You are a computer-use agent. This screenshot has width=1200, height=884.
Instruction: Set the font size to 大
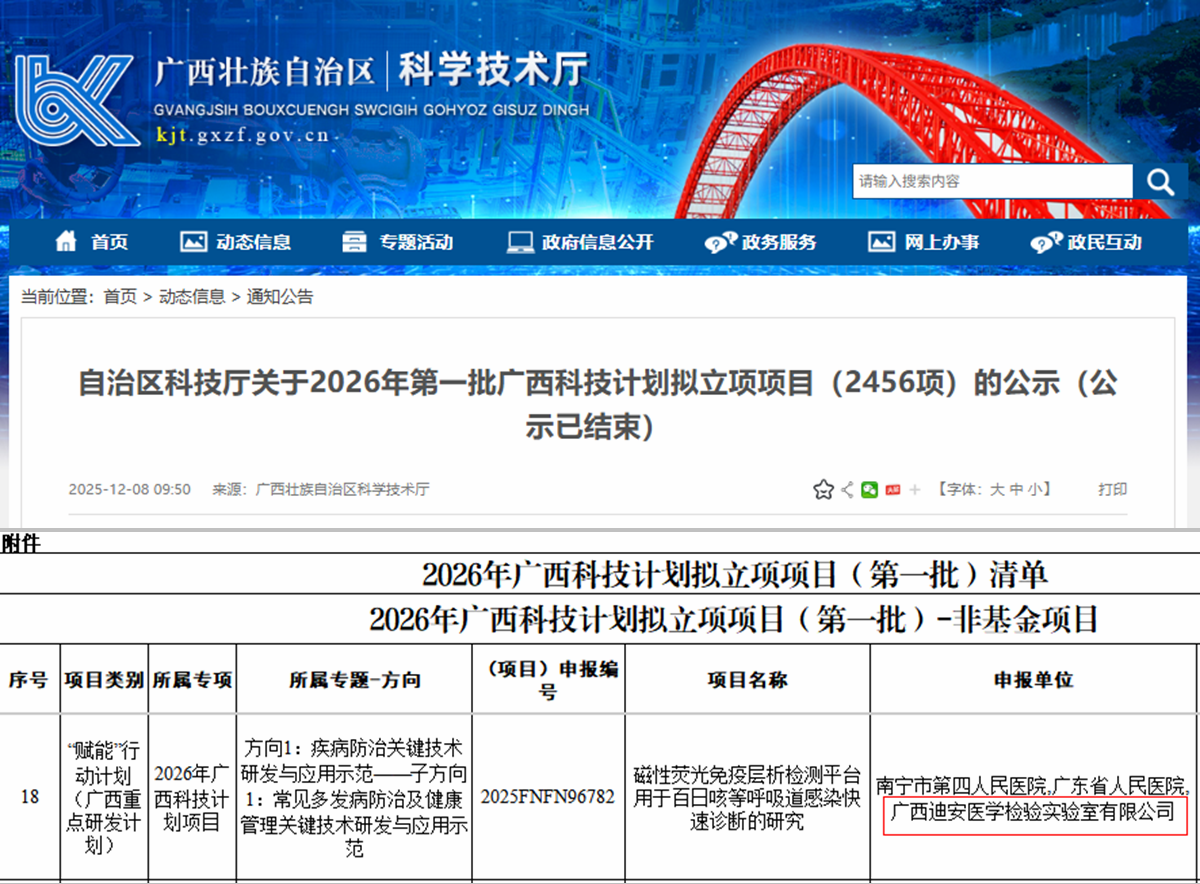tap(997, 490)
